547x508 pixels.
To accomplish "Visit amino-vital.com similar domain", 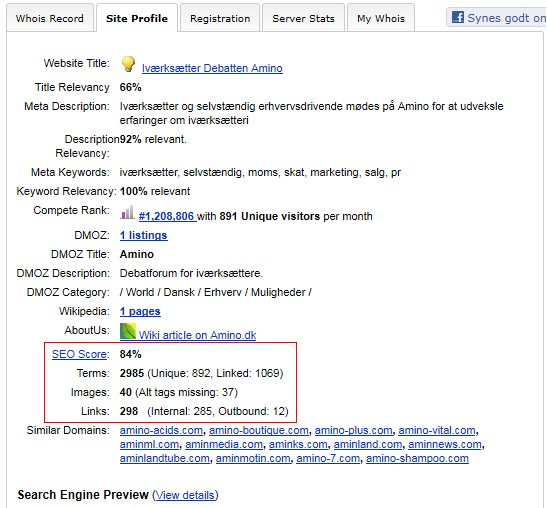I will 437,431.
